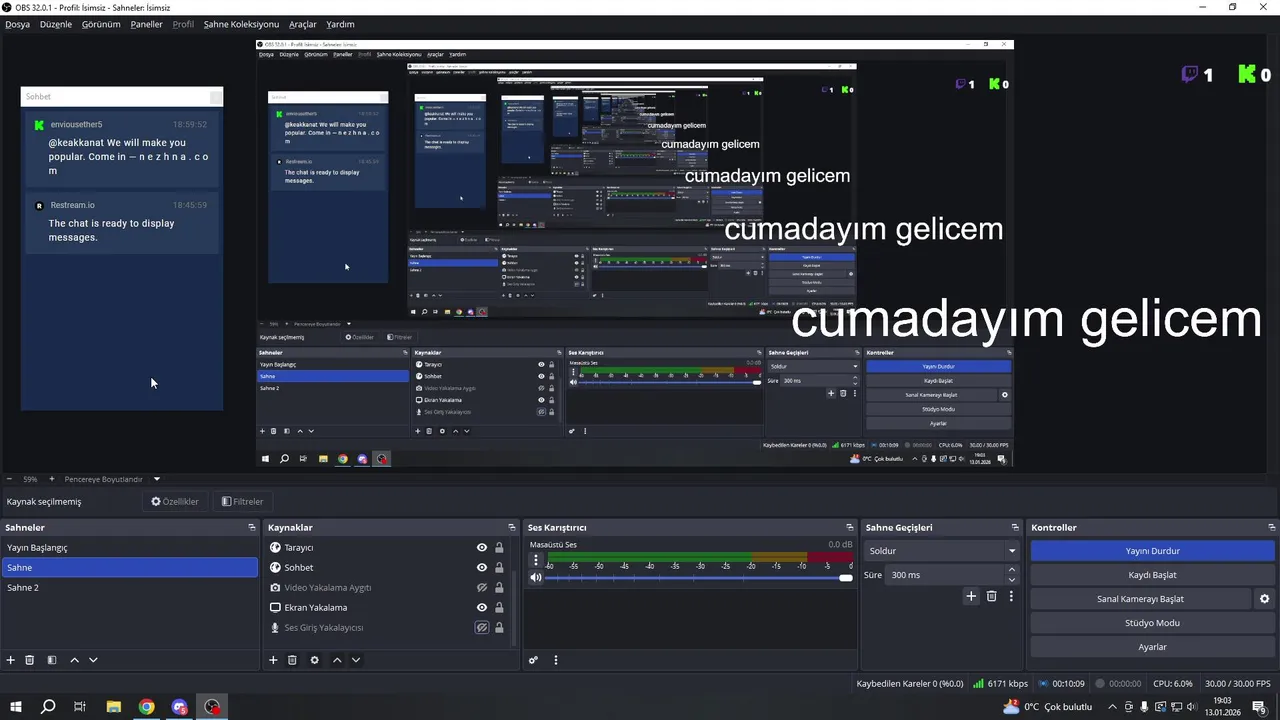Open Windows search on the taskbar
The height and width of the screenshot is (720, 1280).
coord(47,707)
